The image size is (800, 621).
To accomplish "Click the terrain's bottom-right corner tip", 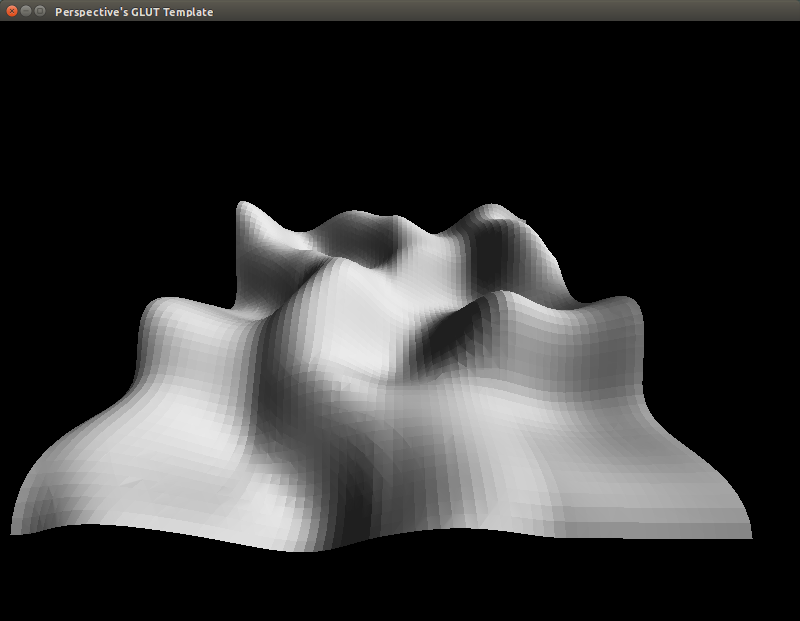I will pos(748,535).
